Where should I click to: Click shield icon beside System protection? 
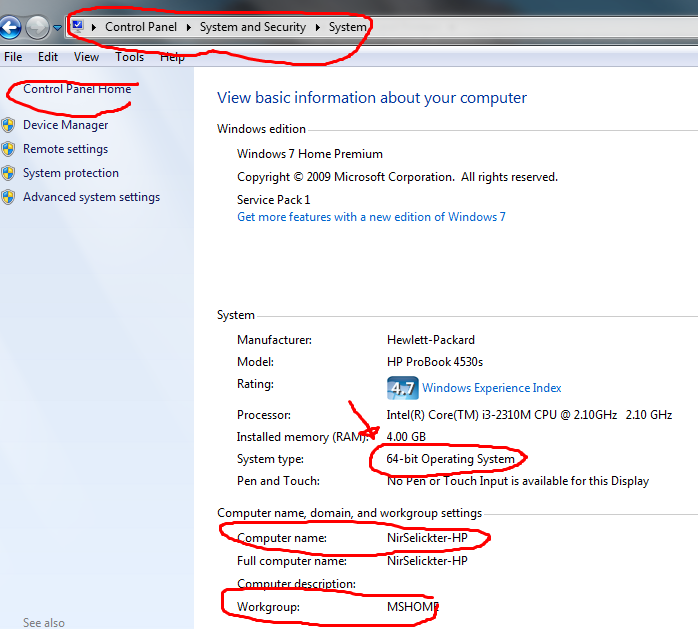(x=8, y=173)
